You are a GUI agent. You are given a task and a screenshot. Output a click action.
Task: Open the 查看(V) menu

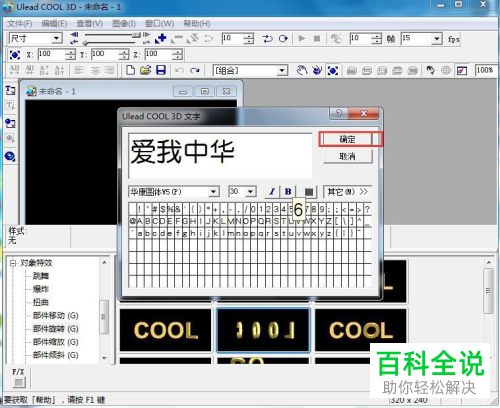(89, 24)
